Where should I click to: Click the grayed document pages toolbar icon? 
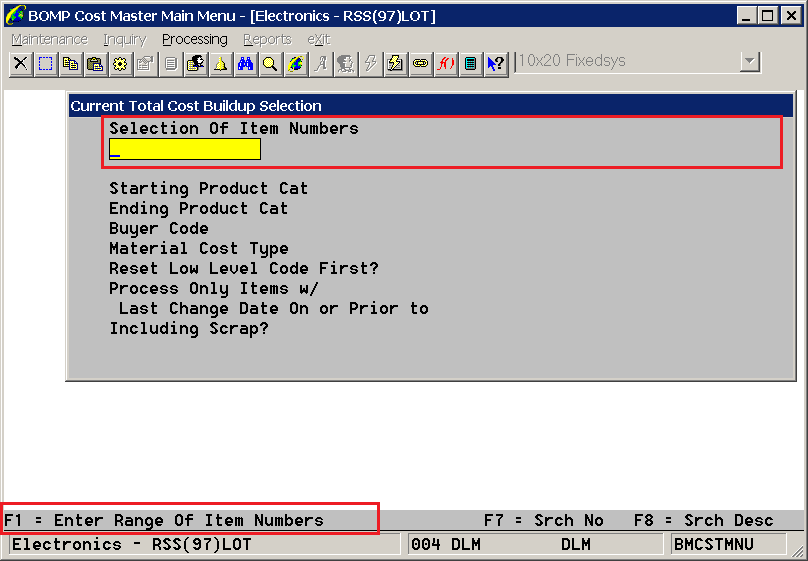coord(171,64)
